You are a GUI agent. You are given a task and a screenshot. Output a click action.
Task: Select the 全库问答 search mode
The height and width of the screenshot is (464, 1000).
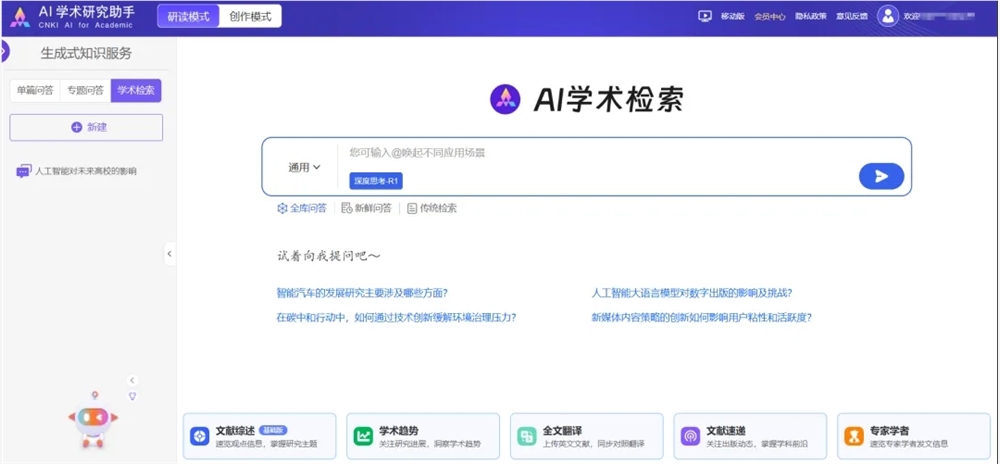point(302,208)
